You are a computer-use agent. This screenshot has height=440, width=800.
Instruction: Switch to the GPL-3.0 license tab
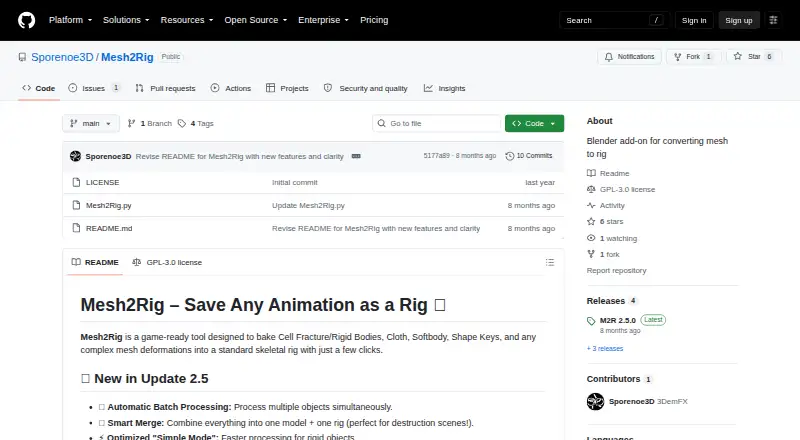(167, 262)
